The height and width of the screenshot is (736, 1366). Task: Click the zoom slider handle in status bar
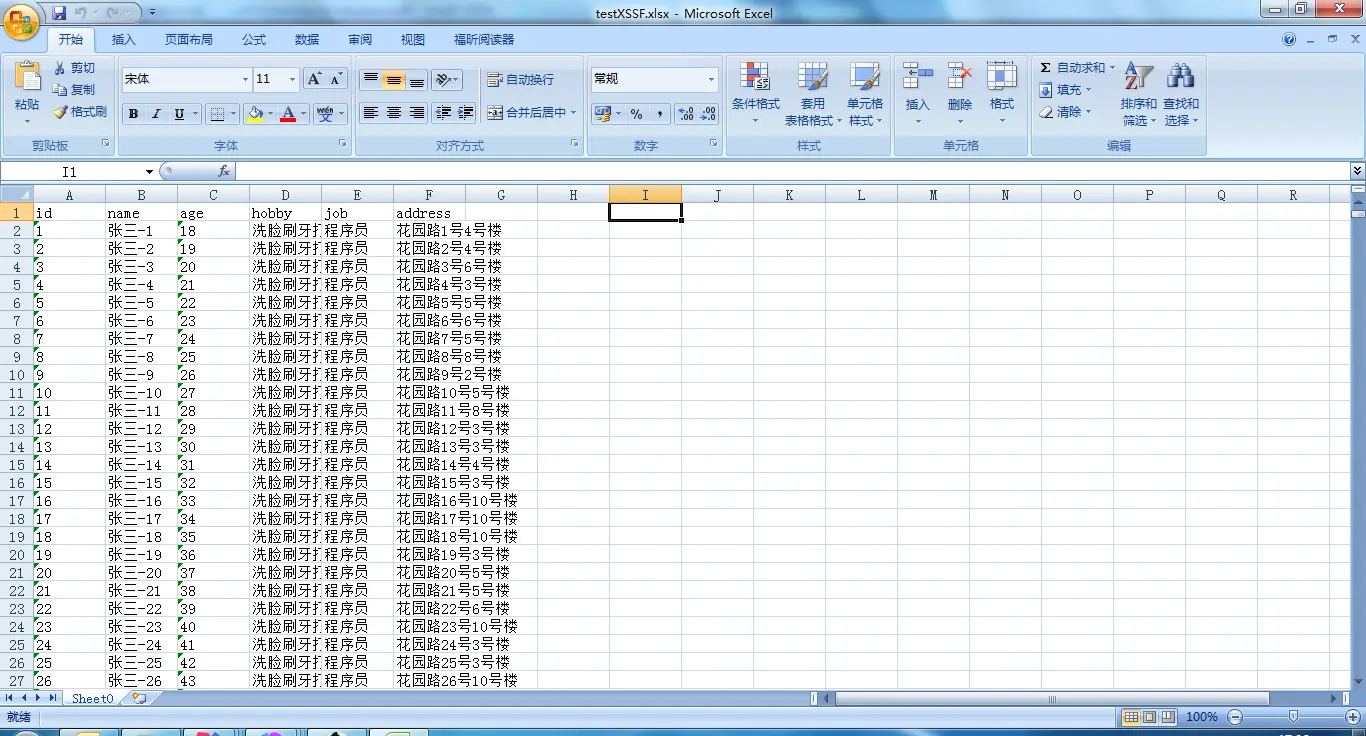1294,717
